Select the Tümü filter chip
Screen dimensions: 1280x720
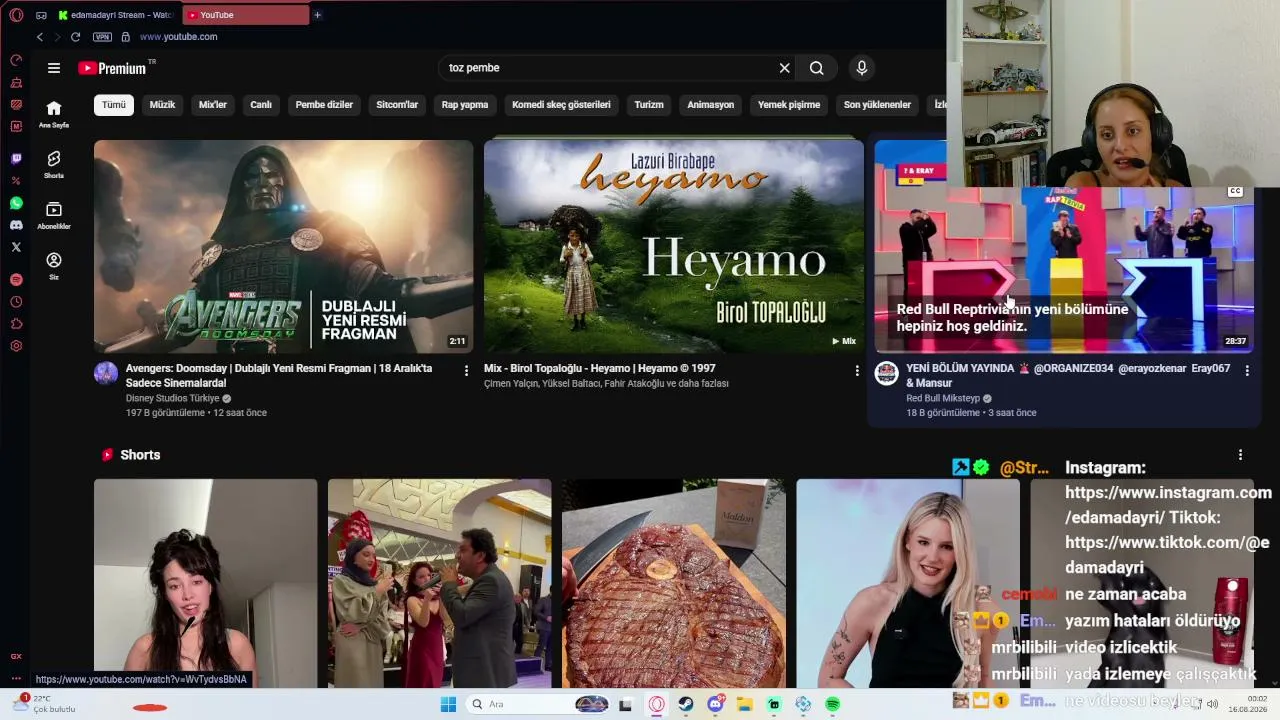114,105
